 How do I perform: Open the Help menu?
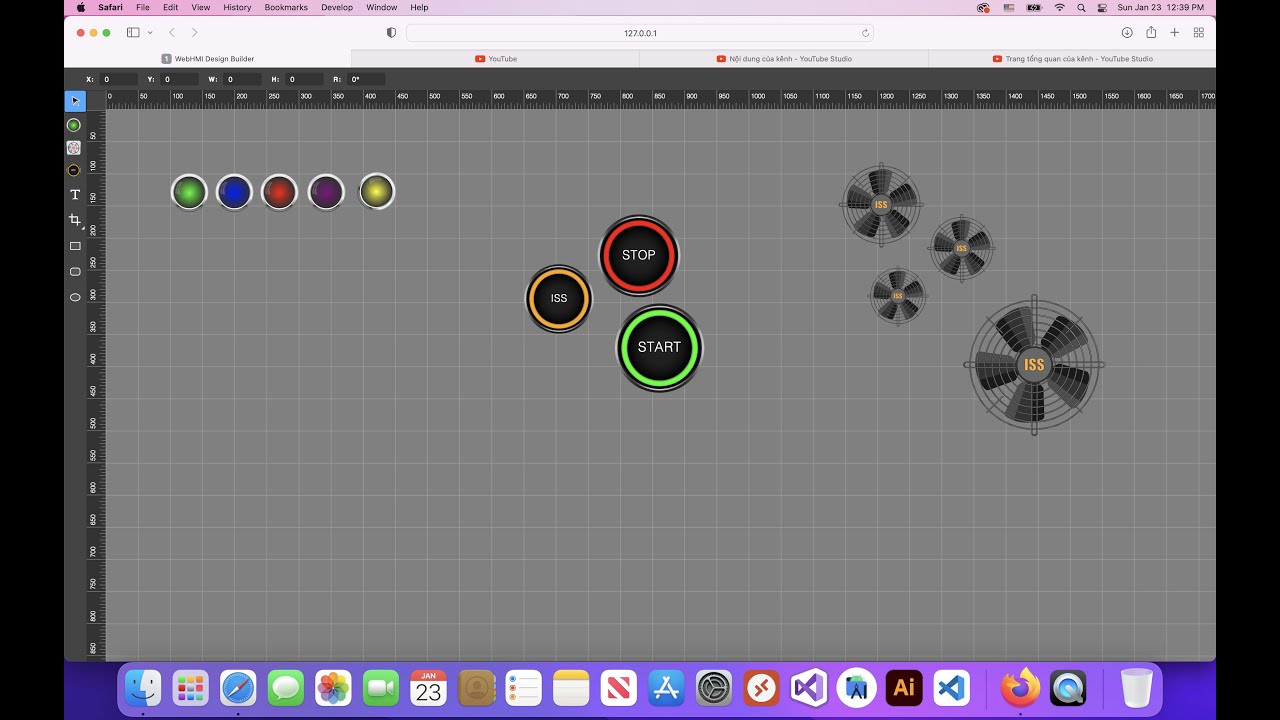(419, 7)
